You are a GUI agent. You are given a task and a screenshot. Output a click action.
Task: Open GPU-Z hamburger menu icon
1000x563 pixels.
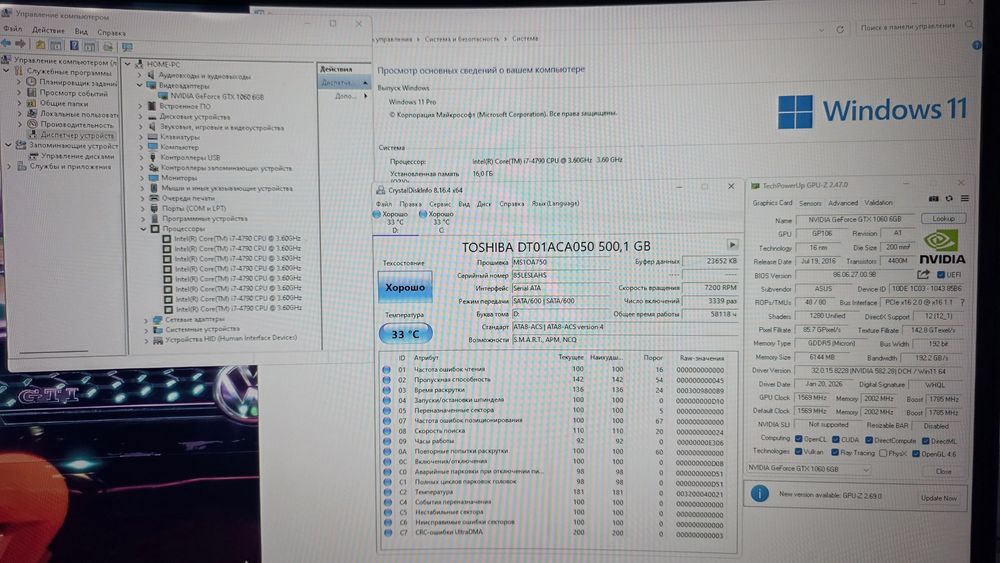click(965, 199)
